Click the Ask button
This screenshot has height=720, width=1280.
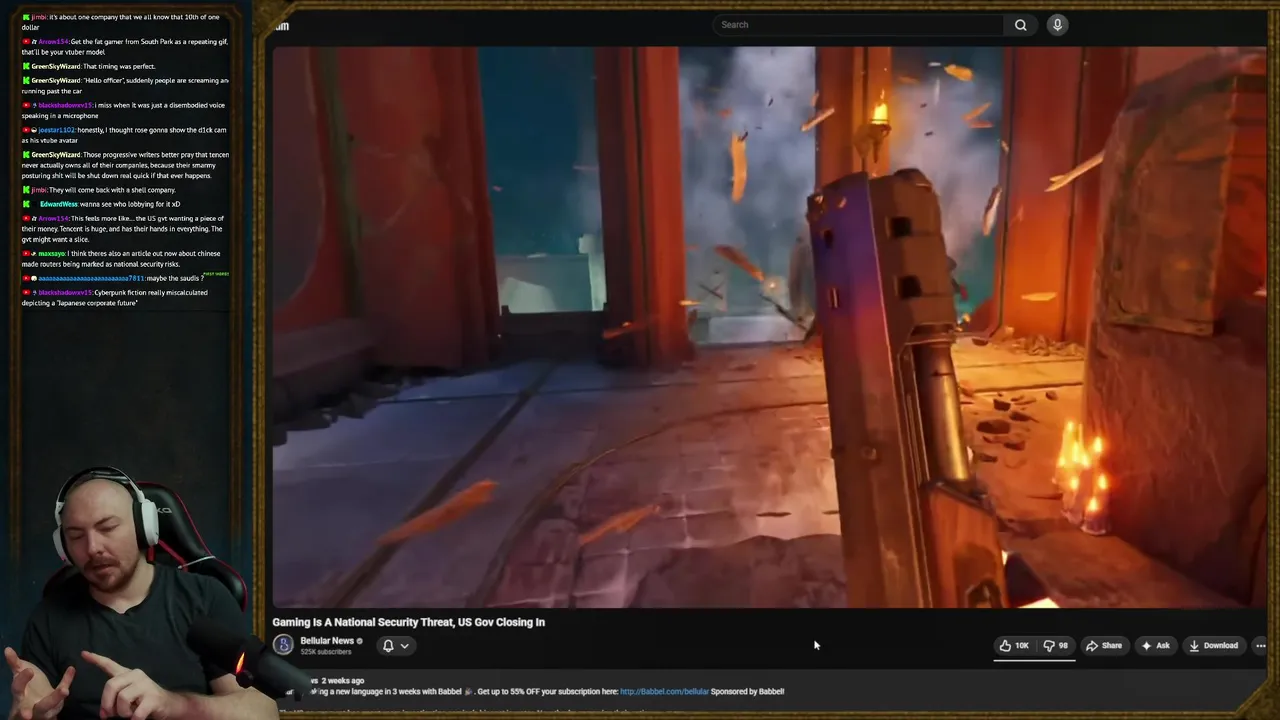[x=1155, y=646]
